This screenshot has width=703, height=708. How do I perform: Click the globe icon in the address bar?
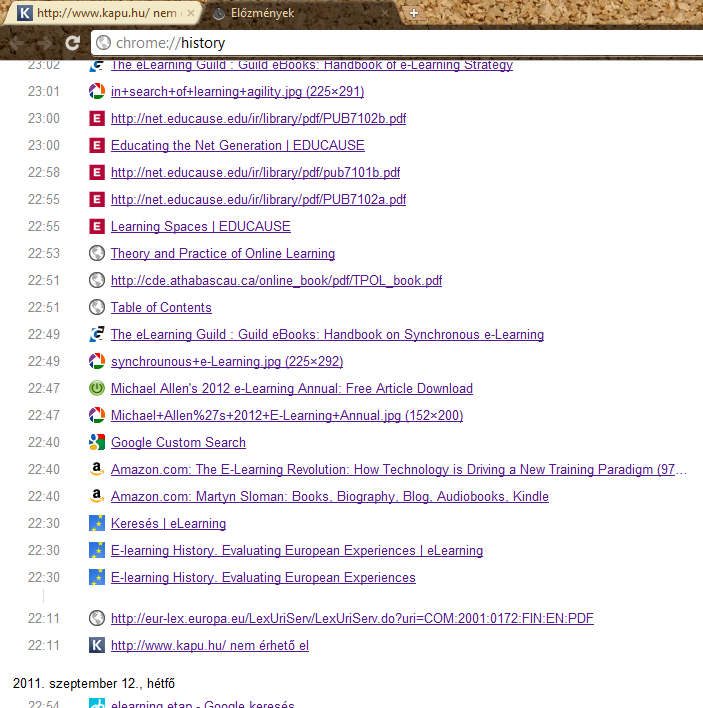103,42
